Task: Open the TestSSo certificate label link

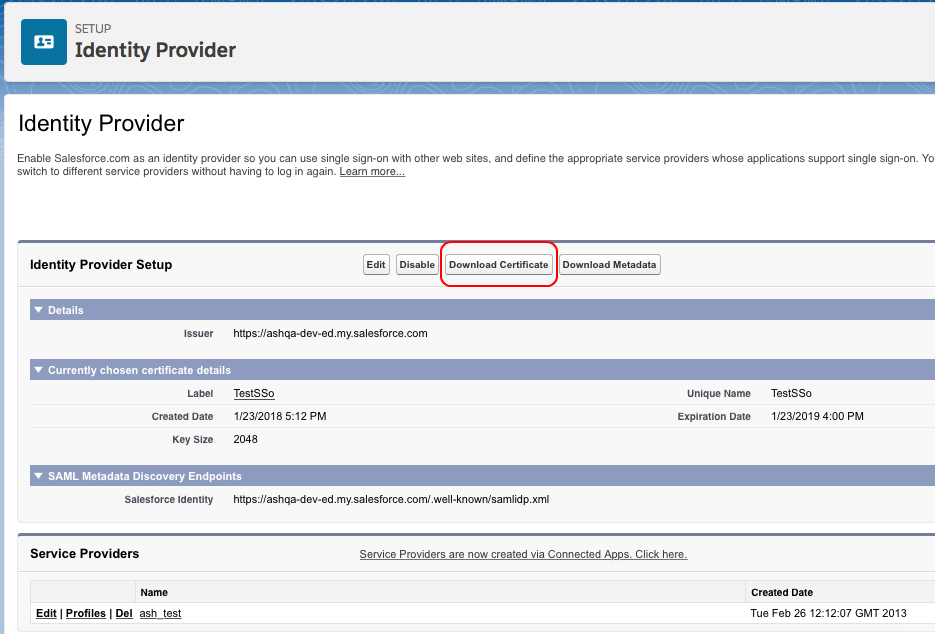Action: [x=254, y=394]
